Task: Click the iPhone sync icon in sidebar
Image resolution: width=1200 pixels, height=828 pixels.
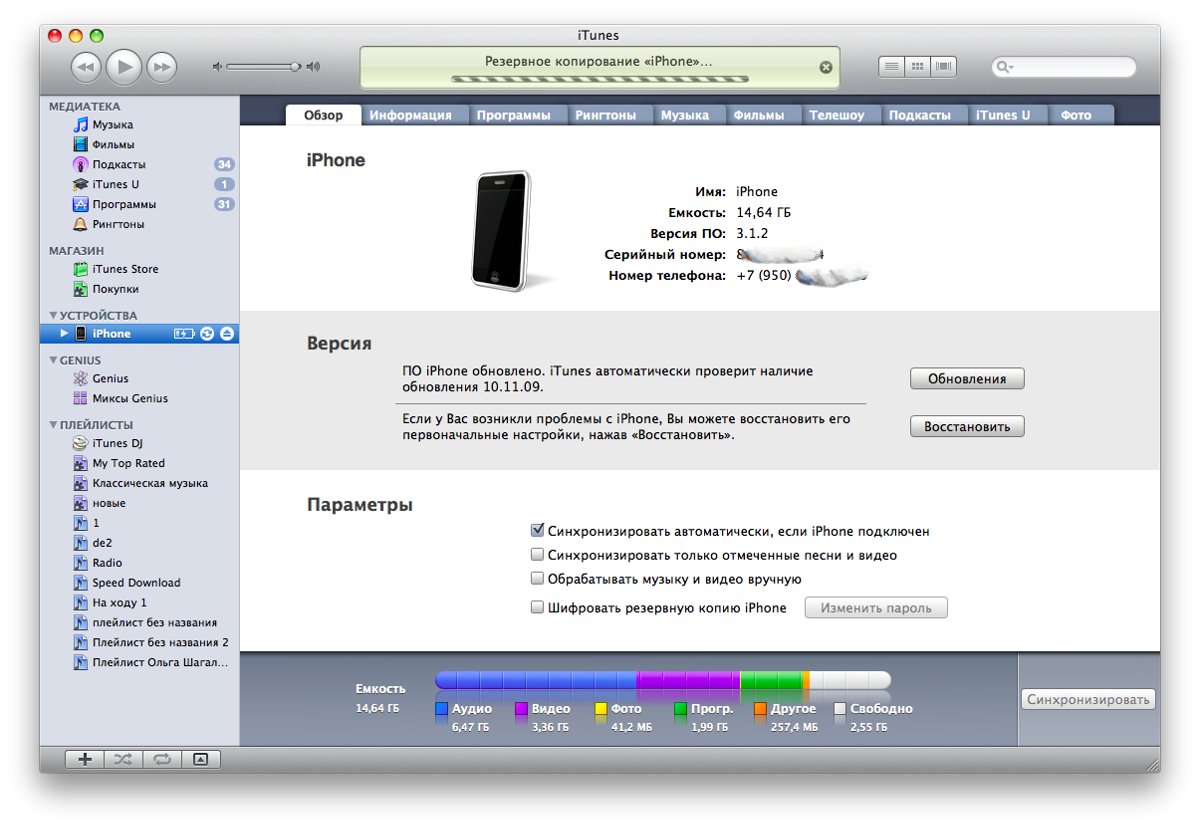Action: (207, 333)
